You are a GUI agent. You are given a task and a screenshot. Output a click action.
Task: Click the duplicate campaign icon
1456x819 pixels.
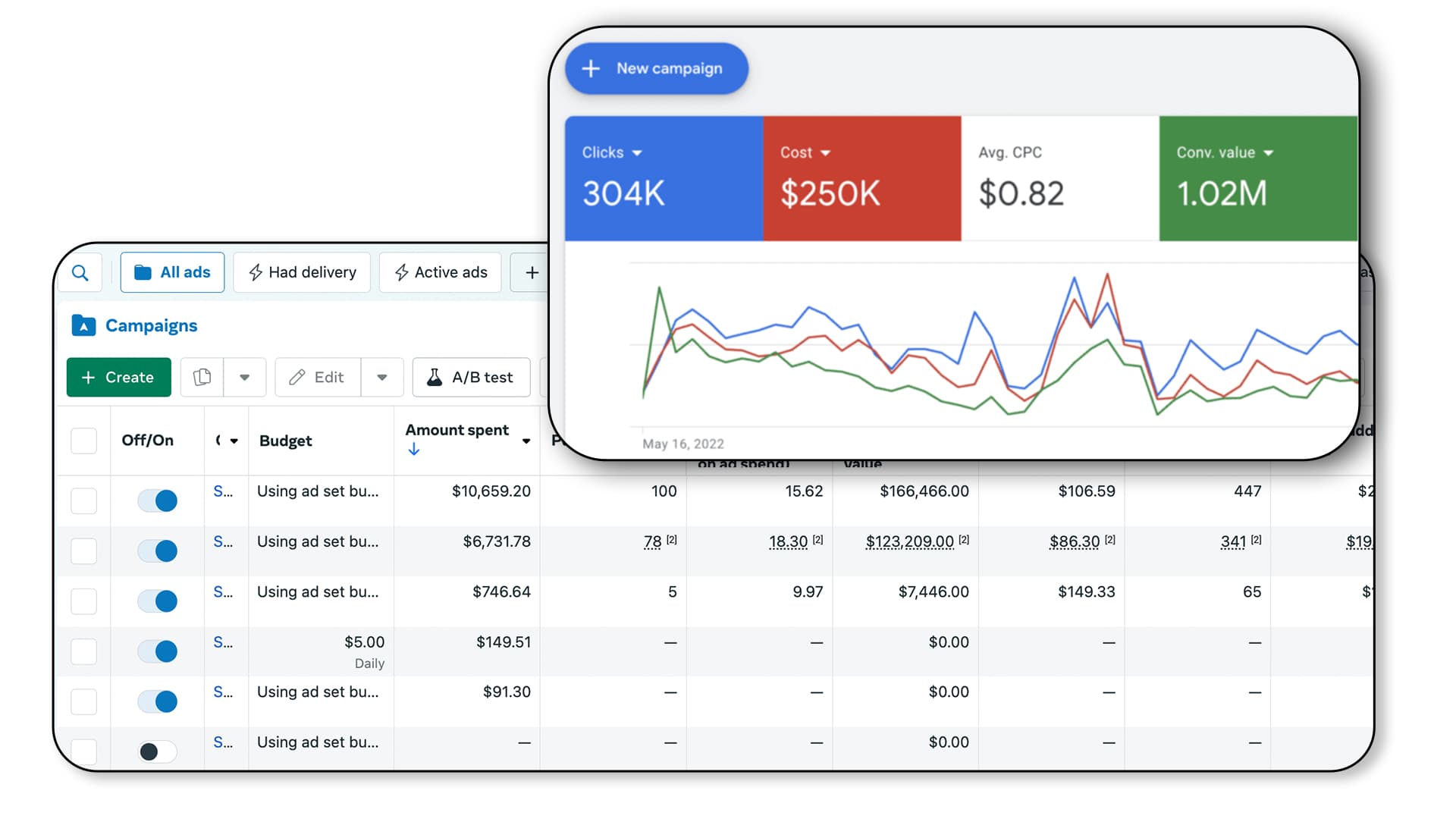point(202,377)
